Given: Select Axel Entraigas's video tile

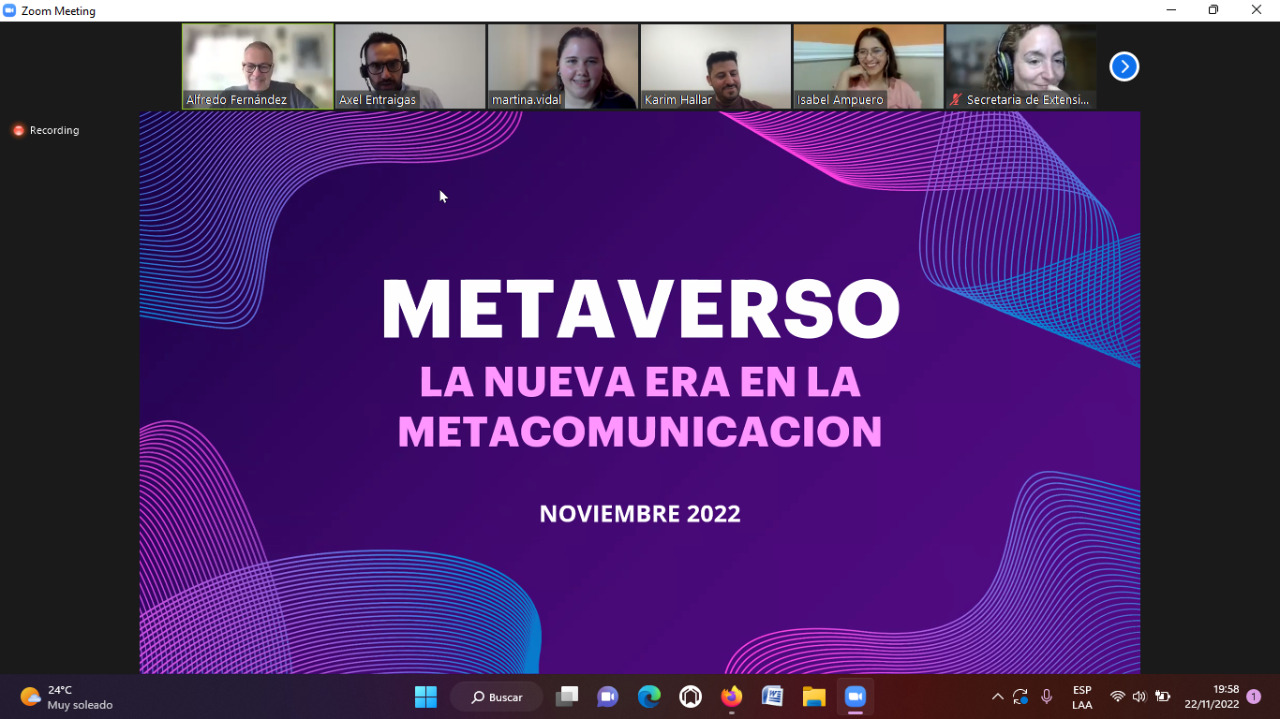Looking at the screenshot, I should pyautogui.click(x=410, y=66).
